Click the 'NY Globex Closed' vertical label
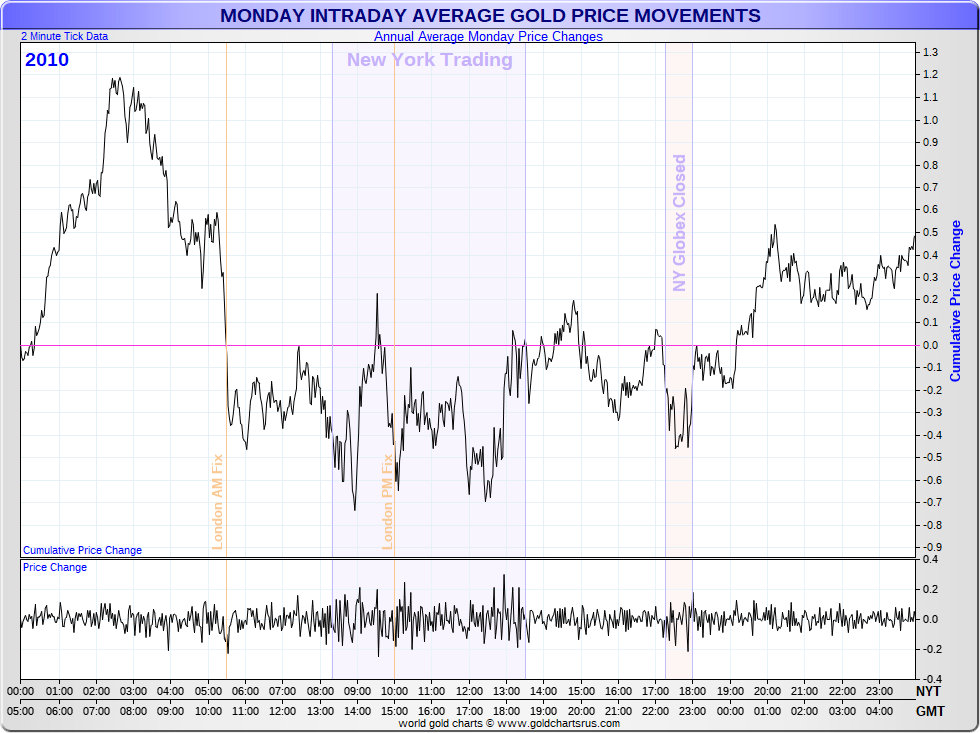 (679, 223)
